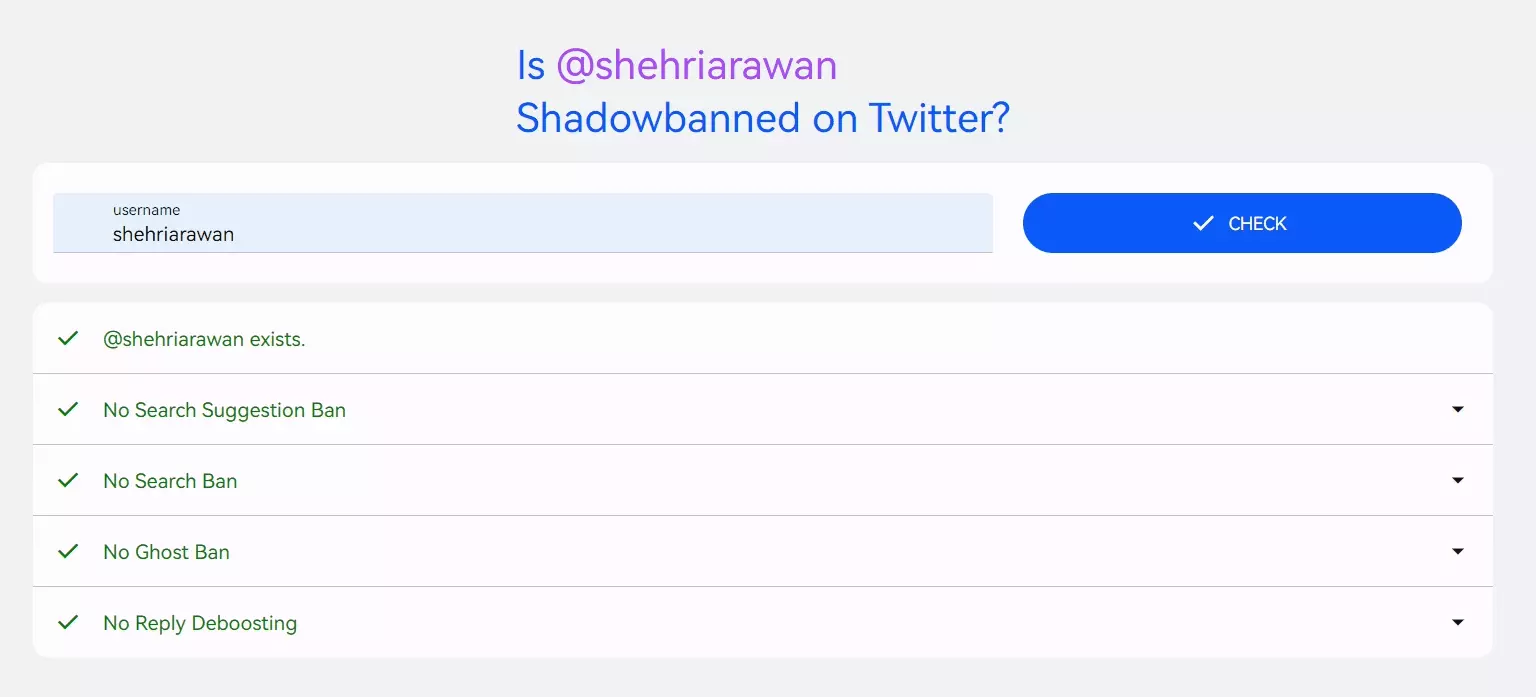Click the checkmark icon beside @shehriarawan exists

[67, 338]
